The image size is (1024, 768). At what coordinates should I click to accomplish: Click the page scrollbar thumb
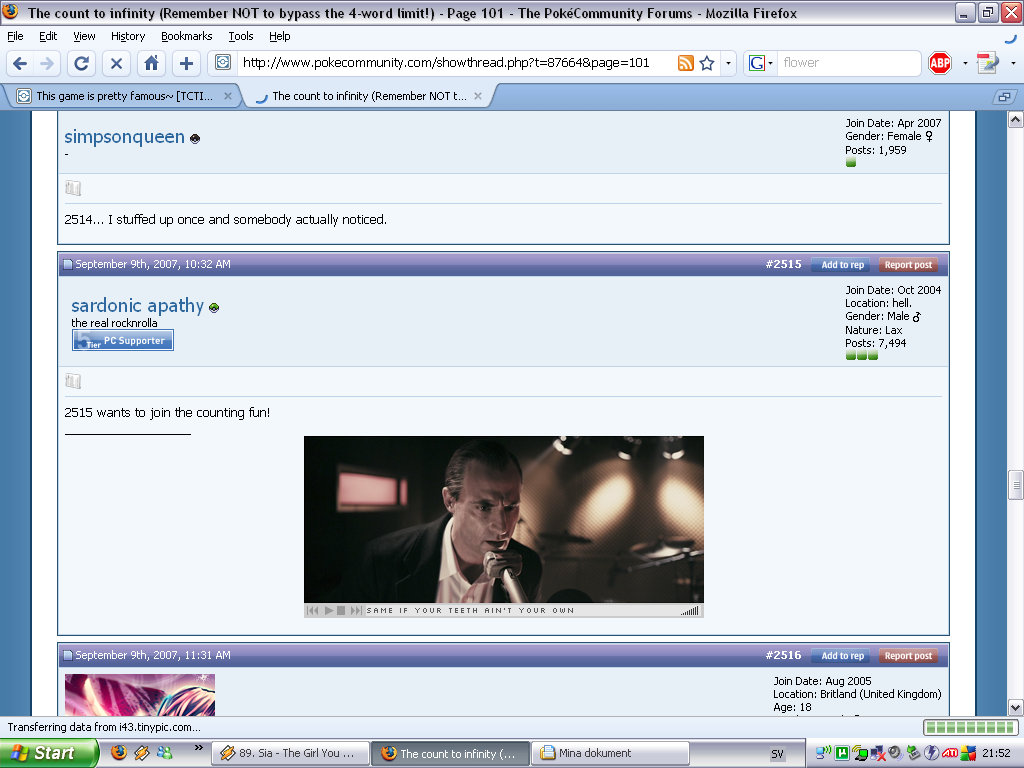click(x=1016, y=485)
